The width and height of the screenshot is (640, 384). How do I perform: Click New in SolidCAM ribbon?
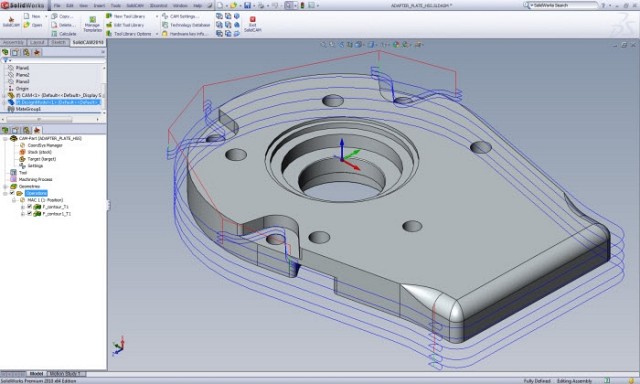(33, 16)
